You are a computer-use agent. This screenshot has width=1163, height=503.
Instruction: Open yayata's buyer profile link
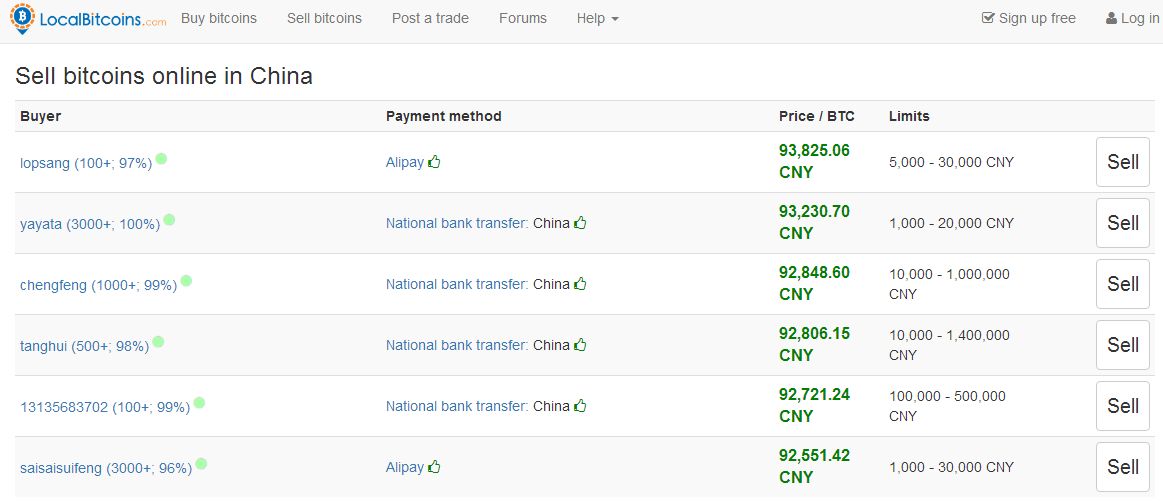[90, 223]
